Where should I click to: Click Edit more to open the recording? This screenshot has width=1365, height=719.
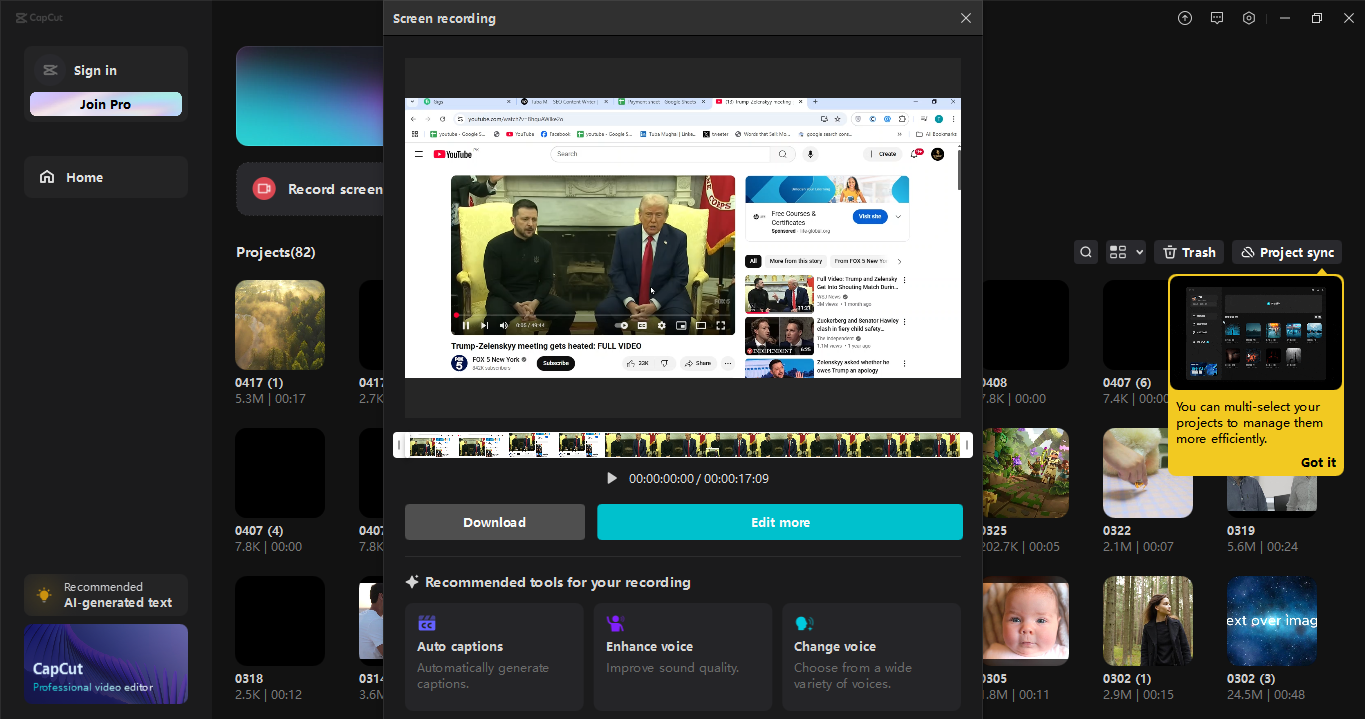pos(780,521)
